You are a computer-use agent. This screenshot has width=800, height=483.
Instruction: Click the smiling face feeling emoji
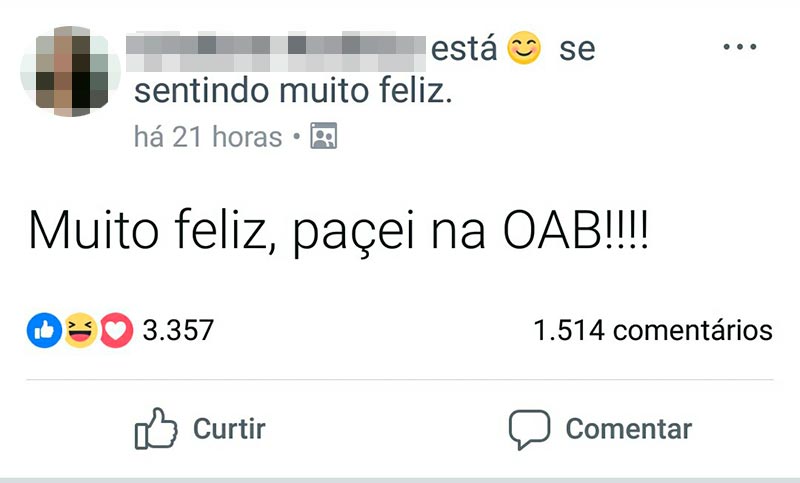click(524, 48)
